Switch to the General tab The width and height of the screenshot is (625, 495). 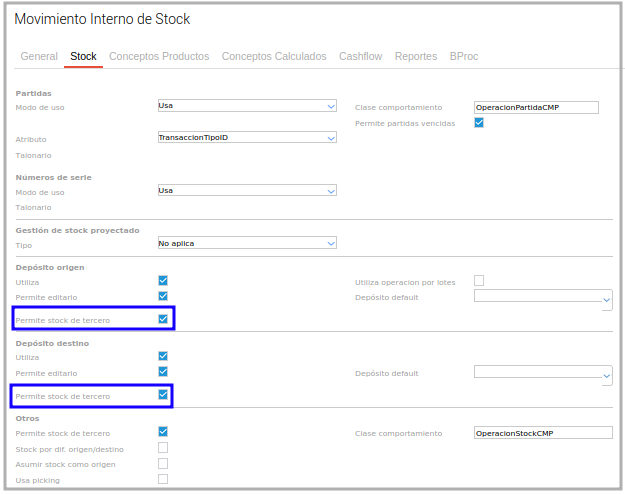point(39,57)
